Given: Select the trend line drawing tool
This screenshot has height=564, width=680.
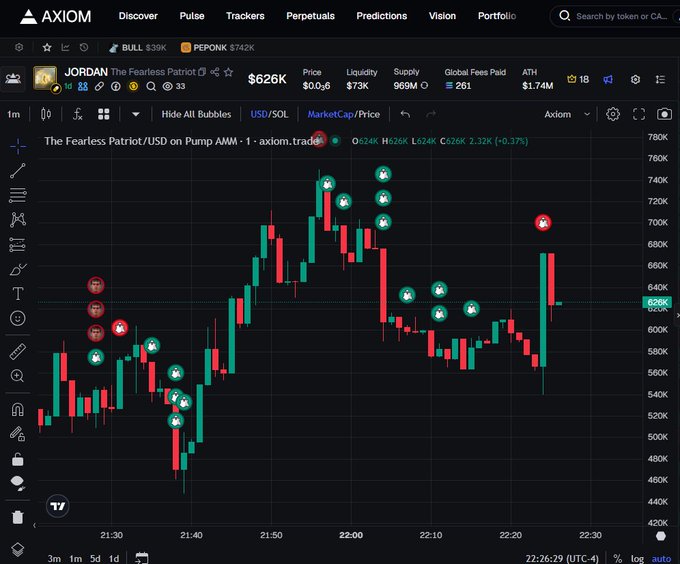Looking at the screenshot, I should [18, 171].
